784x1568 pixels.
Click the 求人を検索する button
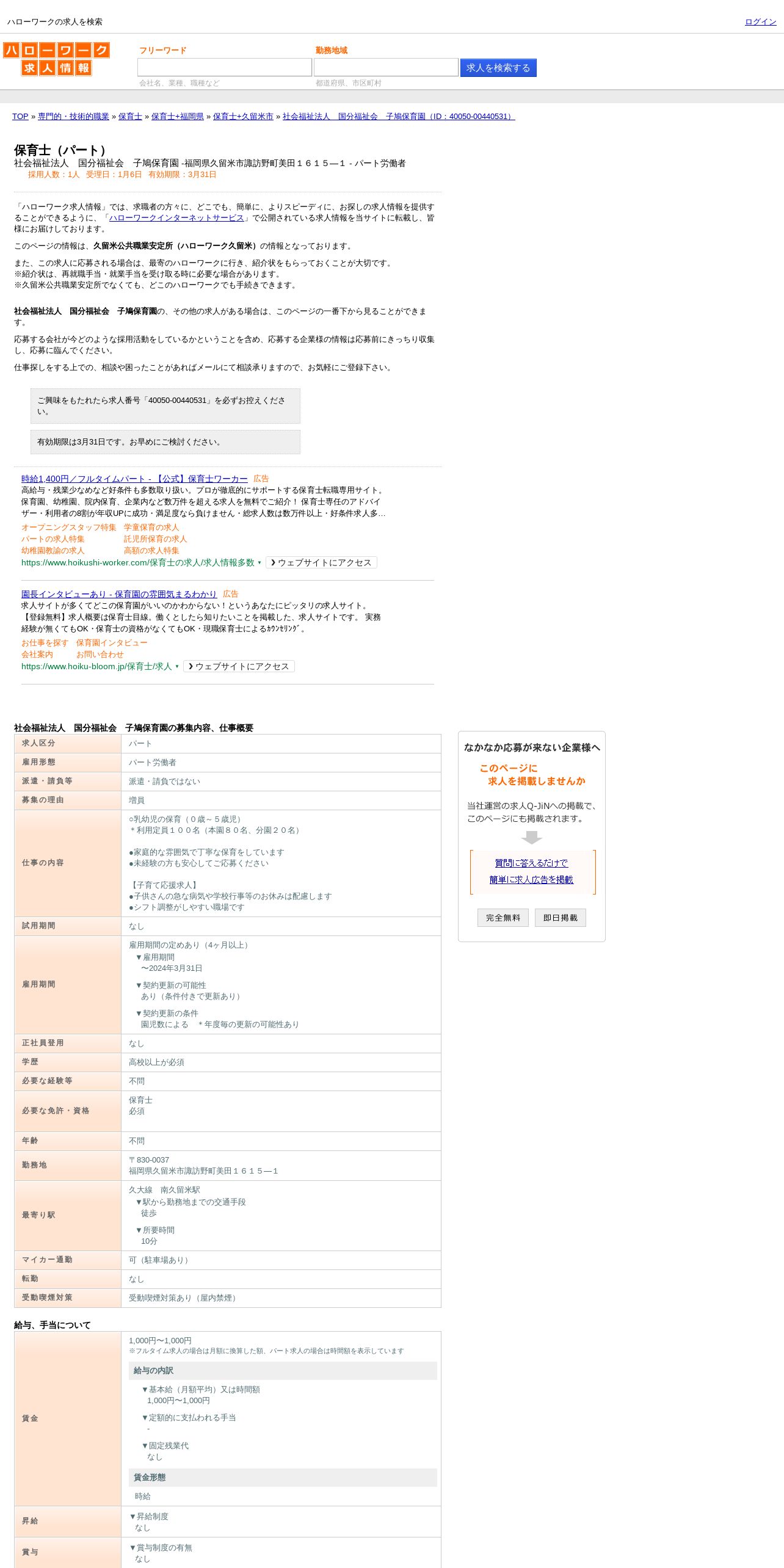(498, 68)
